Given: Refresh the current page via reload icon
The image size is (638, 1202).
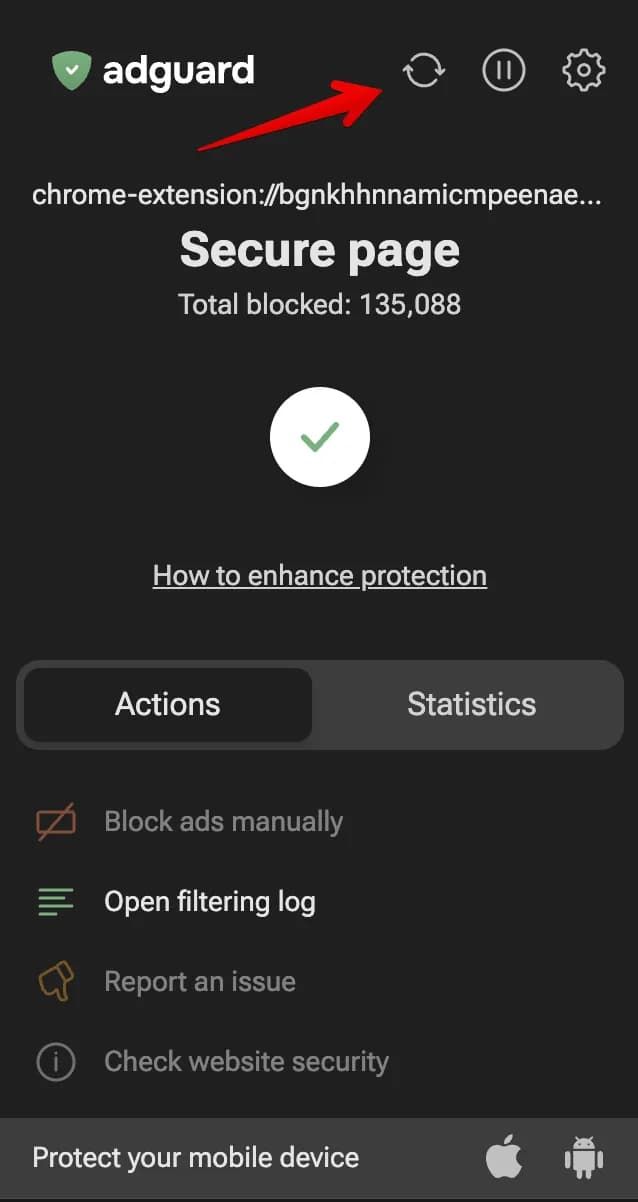Looking at the screenshot, I should point(423,70).
